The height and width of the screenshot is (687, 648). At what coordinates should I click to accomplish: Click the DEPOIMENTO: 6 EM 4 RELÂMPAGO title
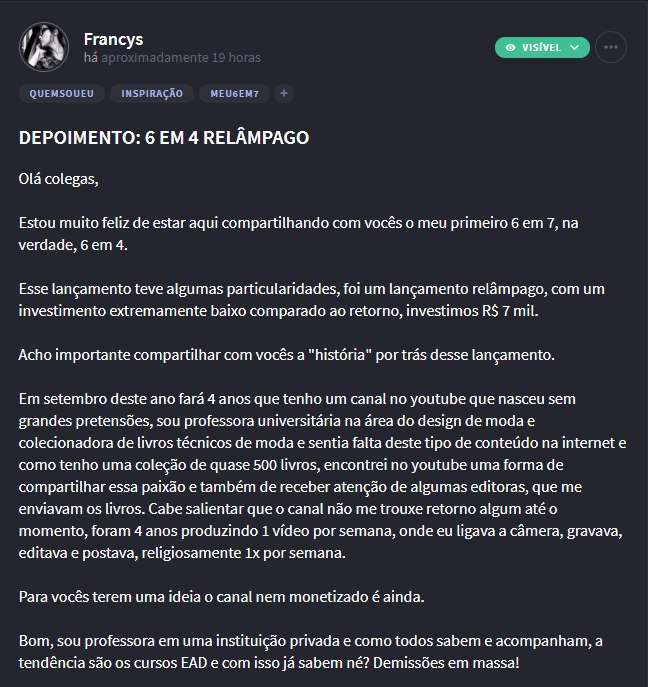coord(164,138)
